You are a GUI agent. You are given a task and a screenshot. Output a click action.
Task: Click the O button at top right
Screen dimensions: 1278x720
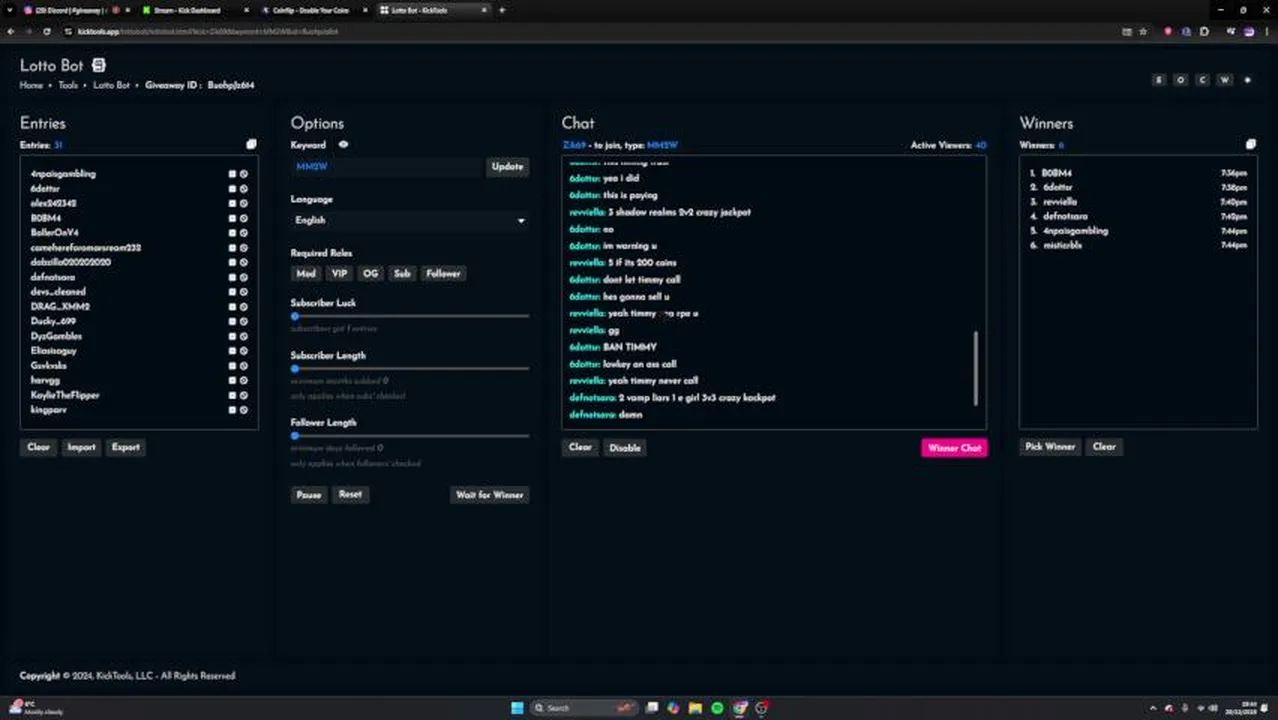pos(1181,80)
